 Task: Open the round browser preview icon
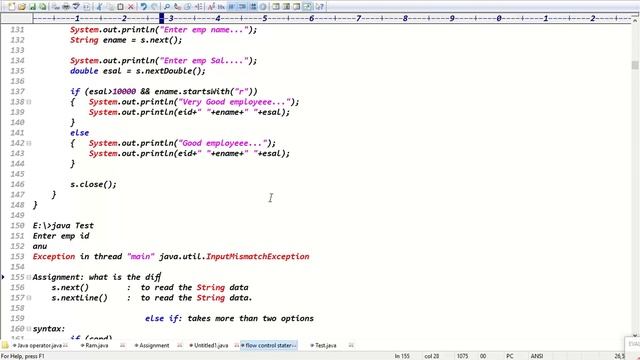coord(263,7)
